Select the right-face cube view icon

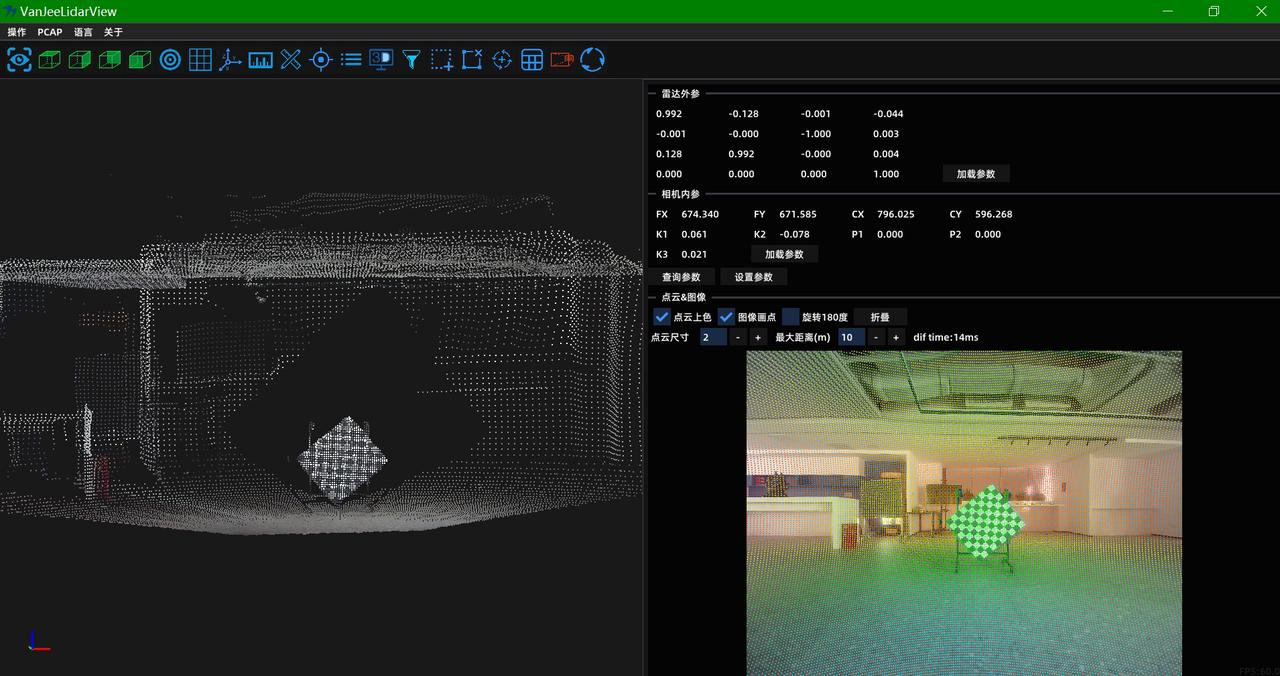point(79,60)
